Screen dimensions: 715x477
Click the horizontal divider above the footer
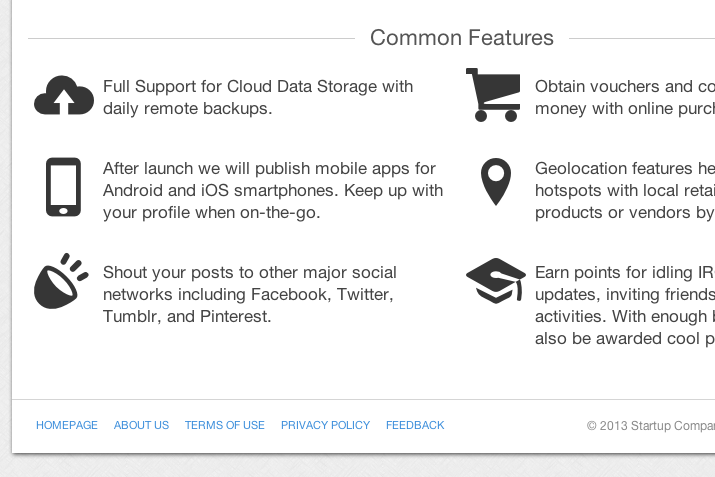[x=363, y=399]
